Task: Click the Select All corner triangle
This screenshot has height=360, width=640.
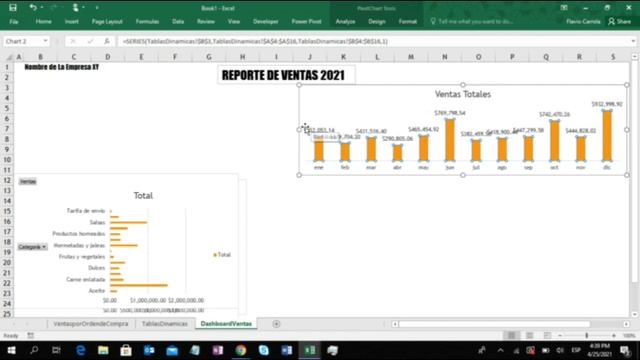Action: 8,57
